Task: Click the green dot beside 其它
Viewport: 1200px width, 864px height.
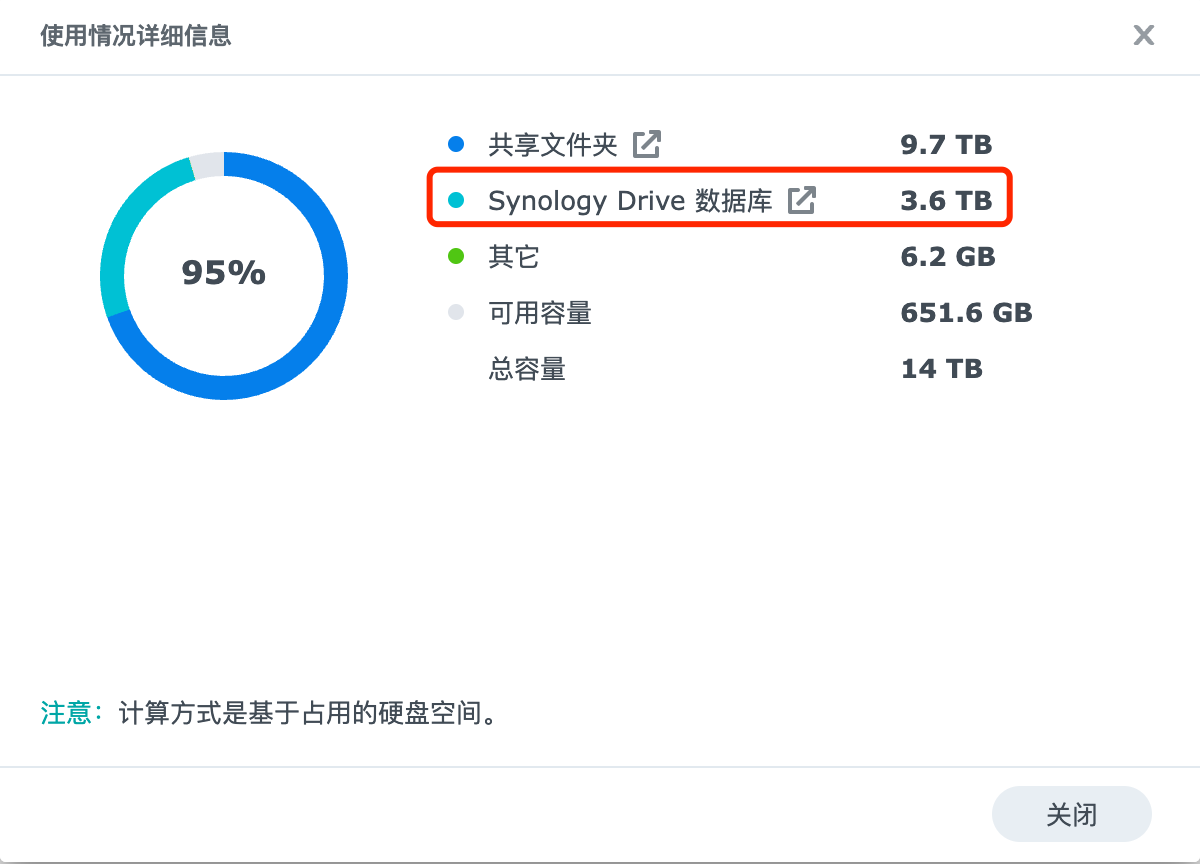Action: click(x=456, y=257)
